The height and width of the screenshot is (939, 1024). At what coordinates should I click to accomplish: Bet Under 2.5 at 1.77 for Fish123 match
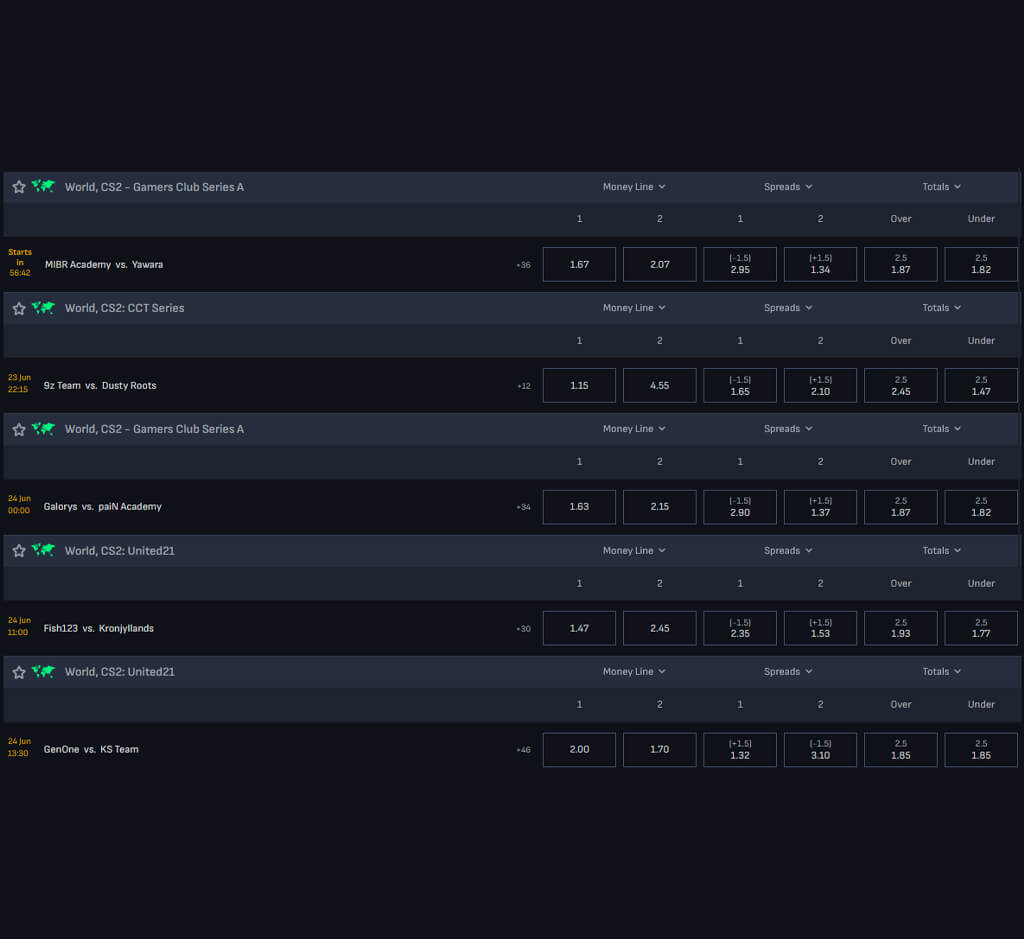coord(981,628)
